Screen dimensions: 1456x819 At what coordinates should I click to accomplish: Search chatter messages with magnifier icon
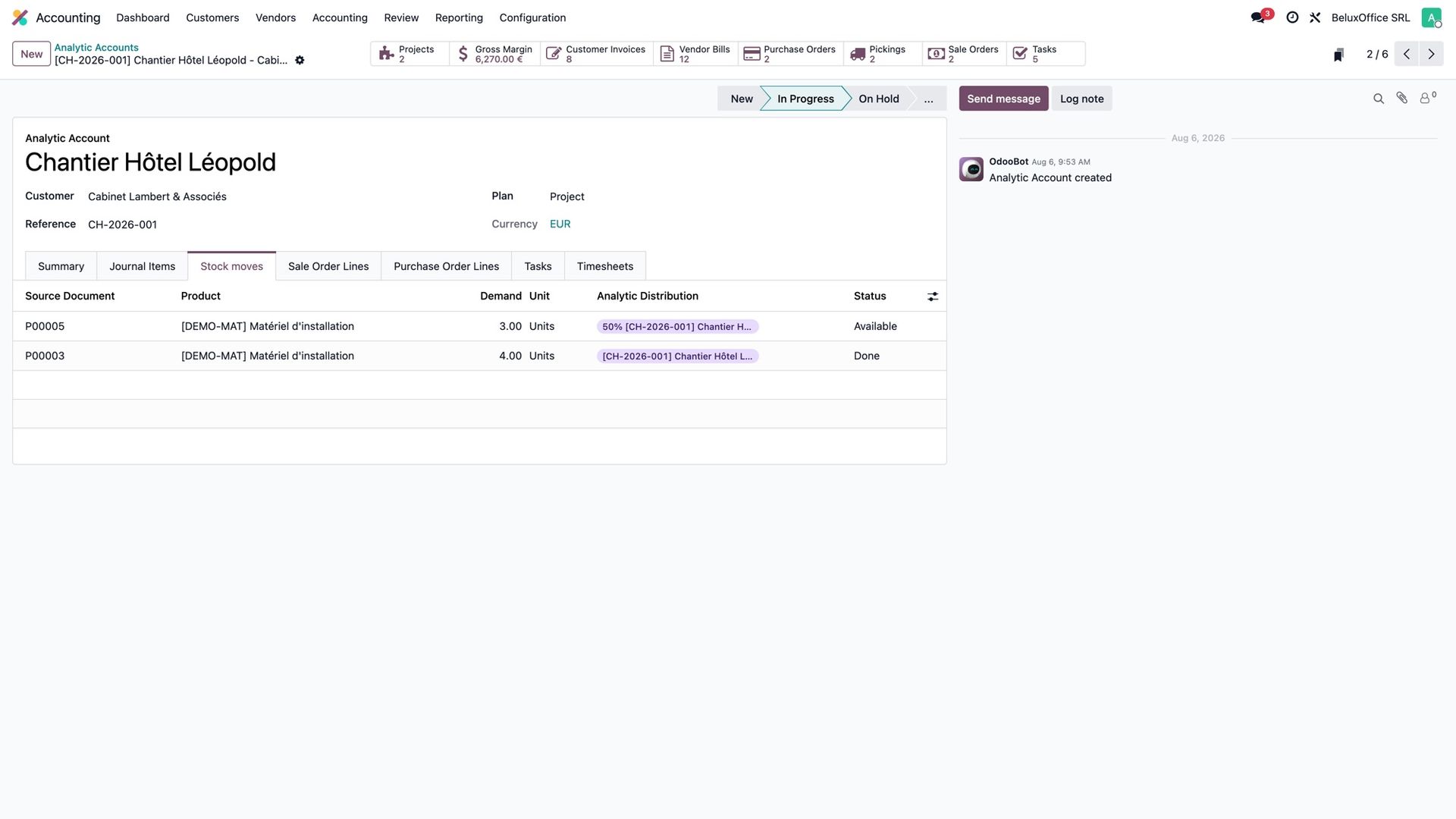coord(1379,99)
